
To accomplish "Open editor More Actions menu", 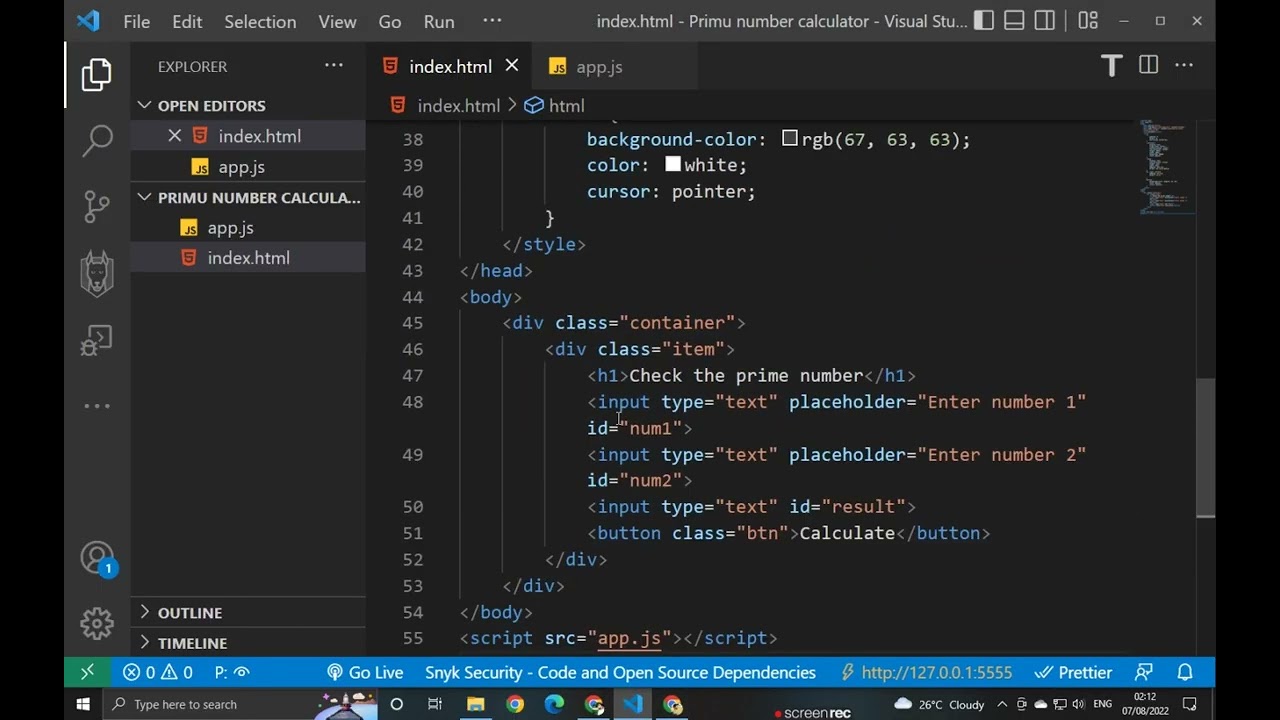I will (1184, 66).
